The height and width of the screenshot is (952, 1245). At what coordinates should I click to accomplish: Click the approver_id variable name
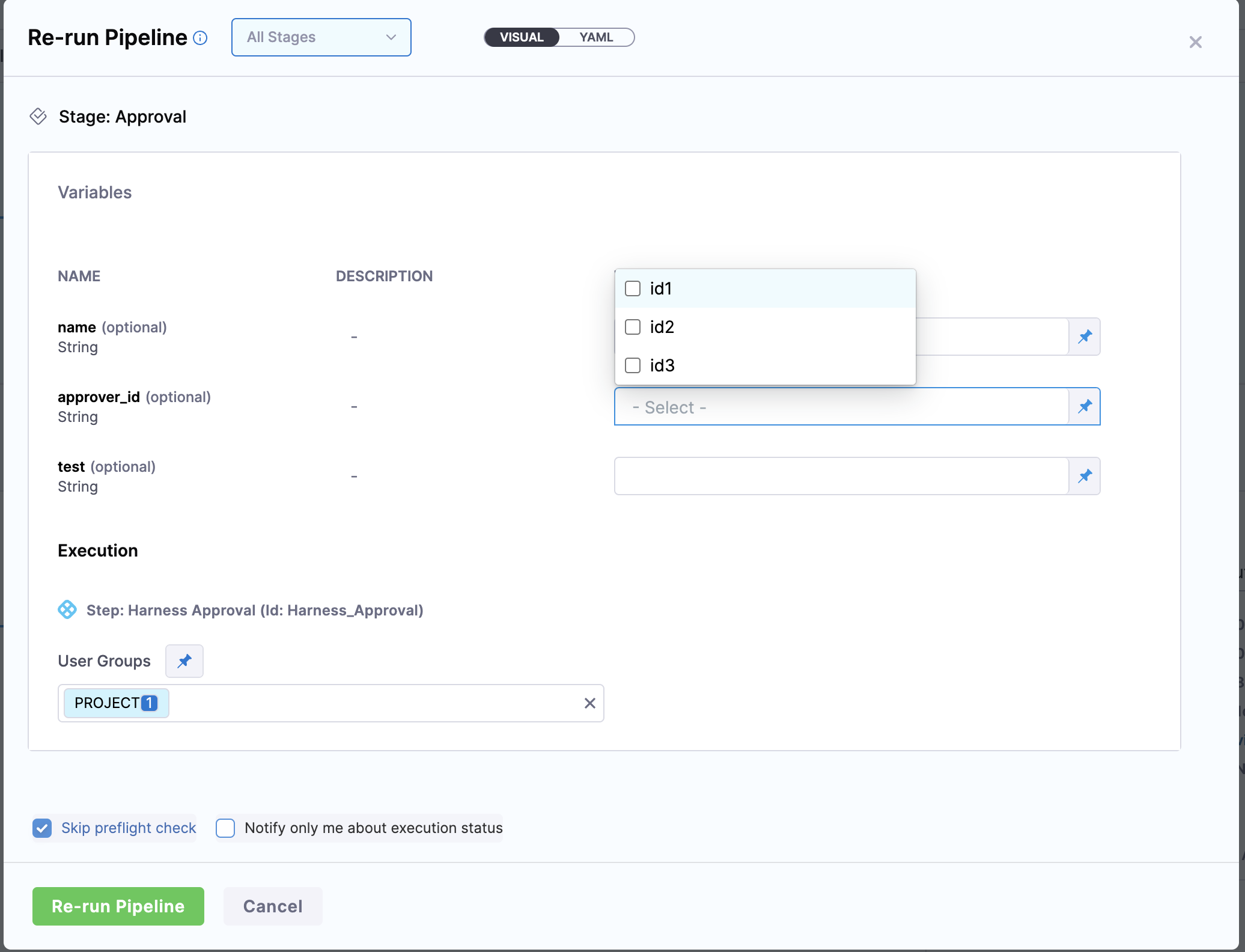(x=99, y=397)
